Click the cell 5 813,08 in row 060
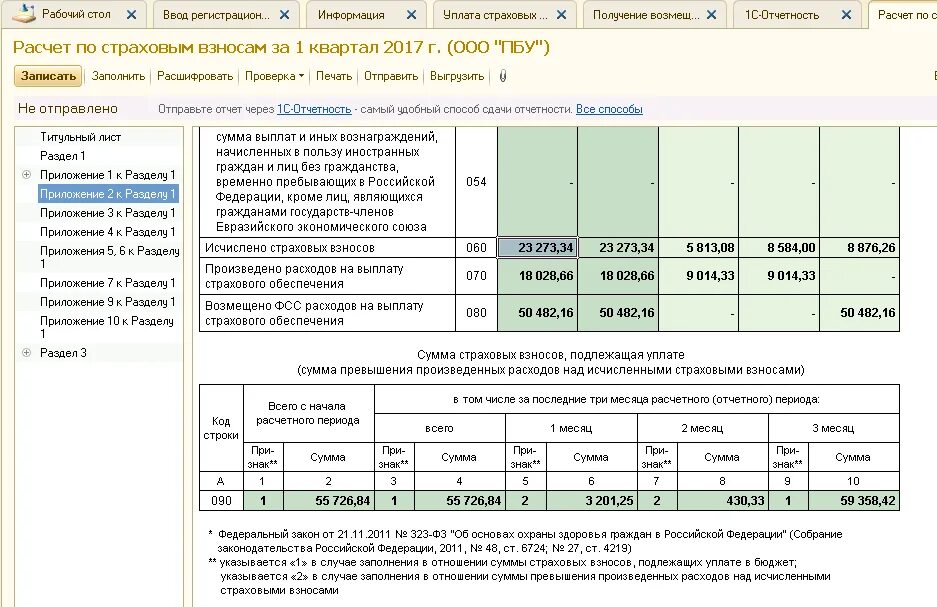Screen dimensions: 937x607 click(699, 247)
